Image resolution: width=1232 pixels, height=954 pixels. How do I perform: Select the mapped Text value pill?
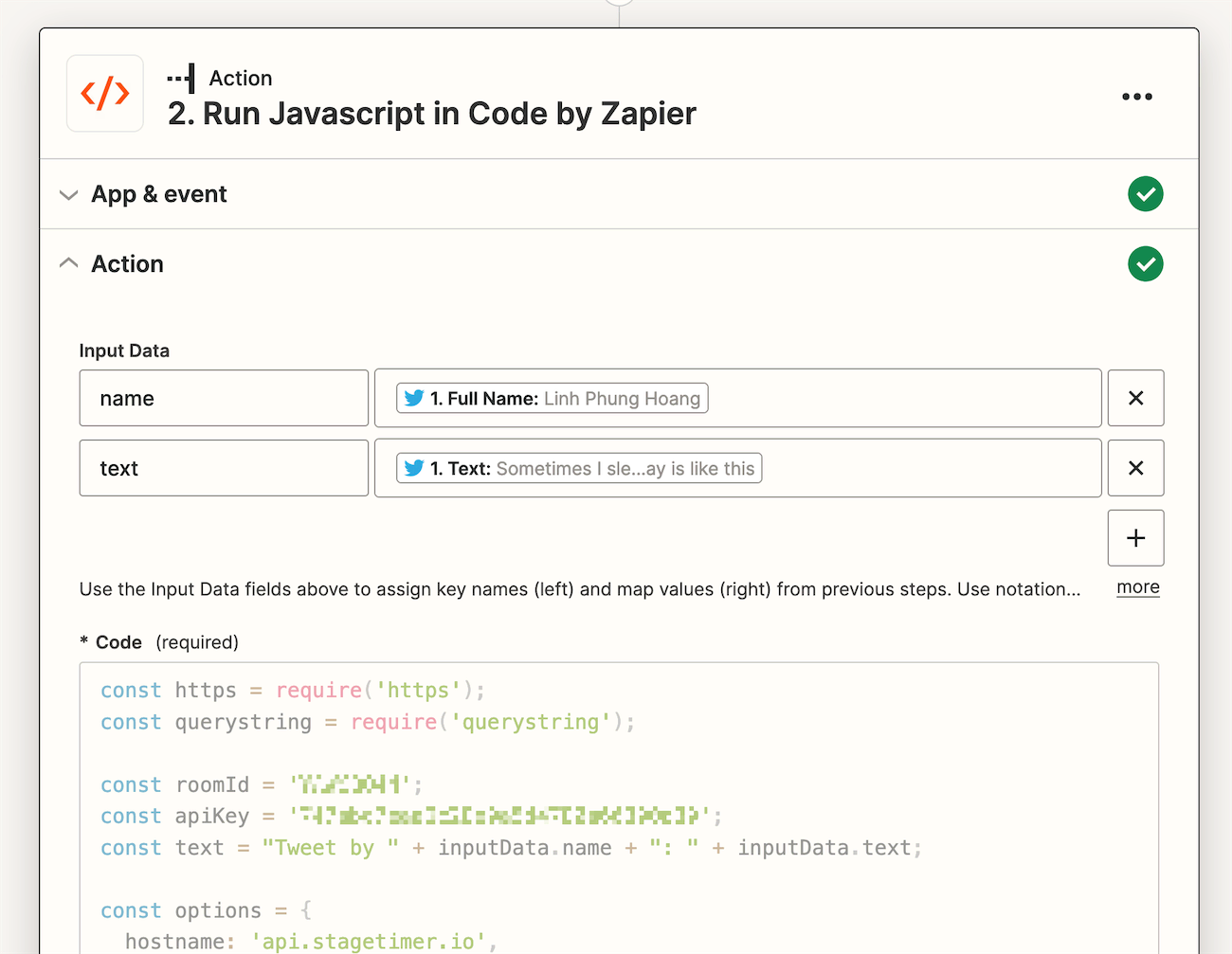[x=578, y=468]
